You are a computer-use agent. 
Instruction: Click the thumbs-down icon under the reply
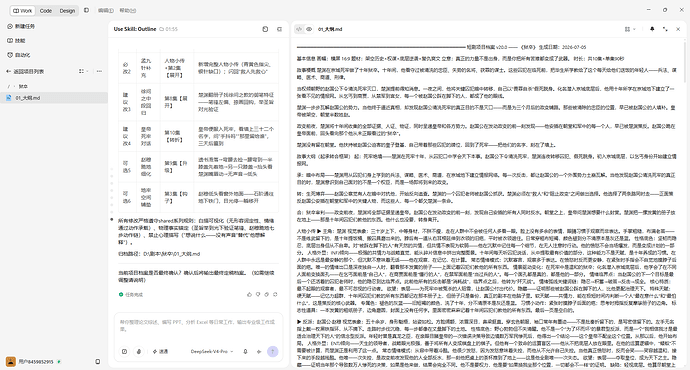[x=258, y=294]
